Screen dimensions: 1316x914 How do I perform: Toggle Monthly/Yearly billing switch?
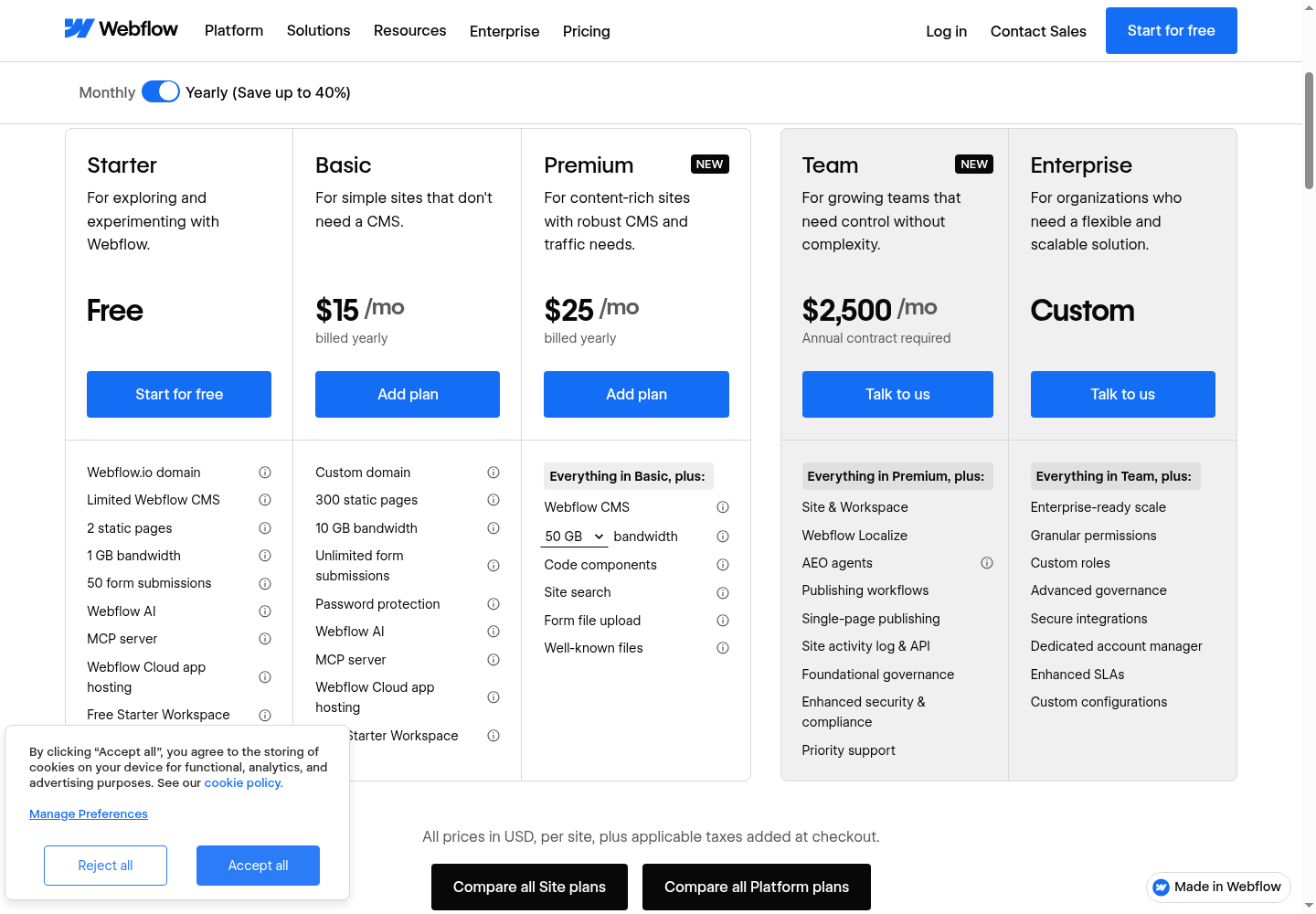161,91
